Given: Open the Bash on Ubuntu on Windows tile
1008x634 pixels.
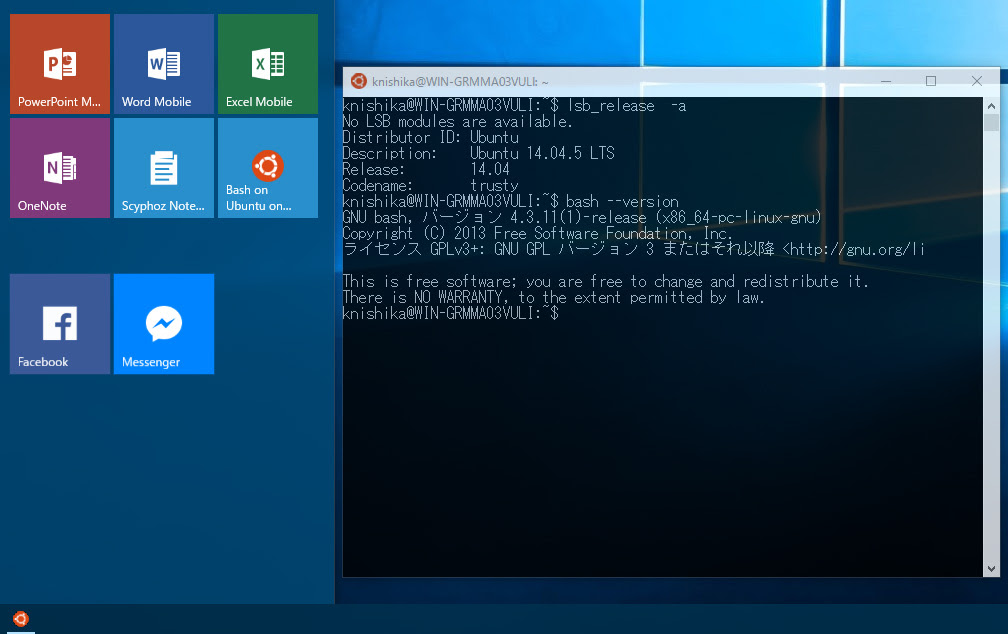Looking at the screenshot, I should [268, 168].
